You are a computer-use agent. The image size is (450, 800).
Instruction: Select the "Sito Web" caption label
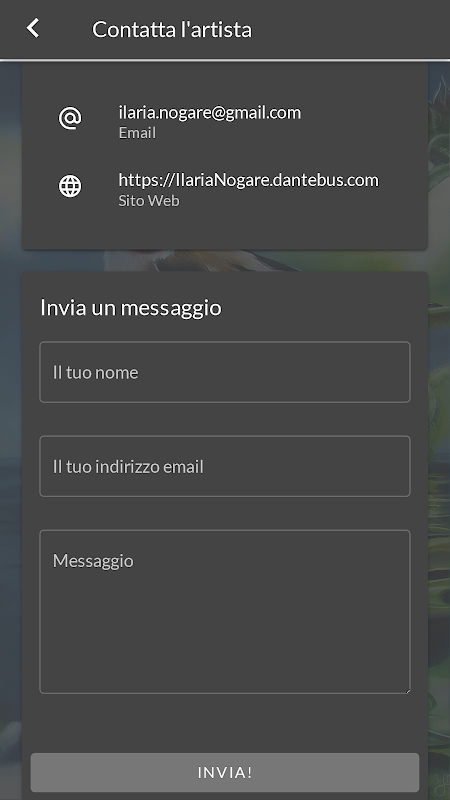click(x=149, y=201)
